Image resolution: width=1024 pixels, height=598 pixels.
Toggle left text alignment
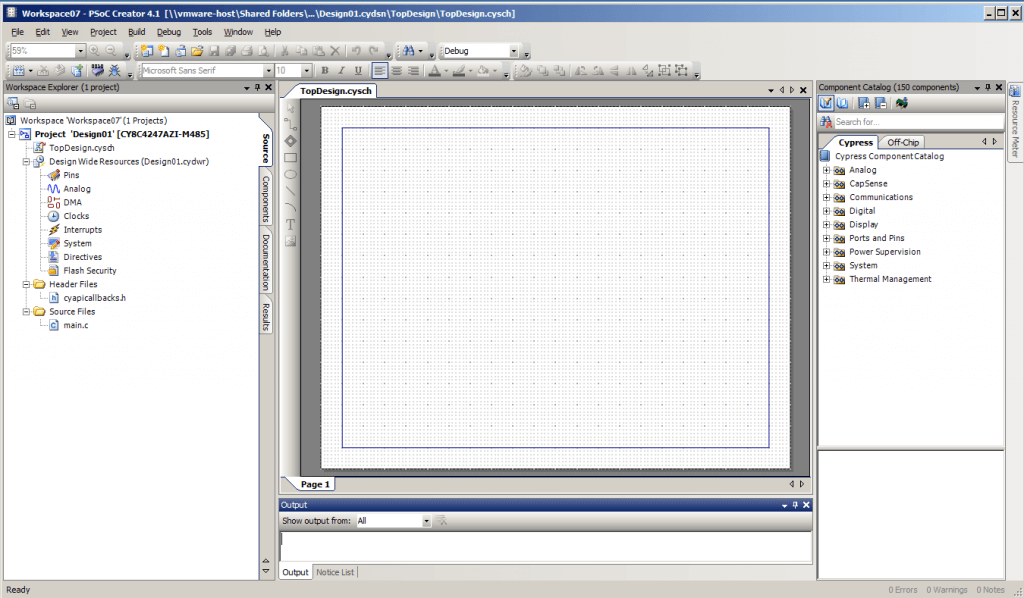379,71
